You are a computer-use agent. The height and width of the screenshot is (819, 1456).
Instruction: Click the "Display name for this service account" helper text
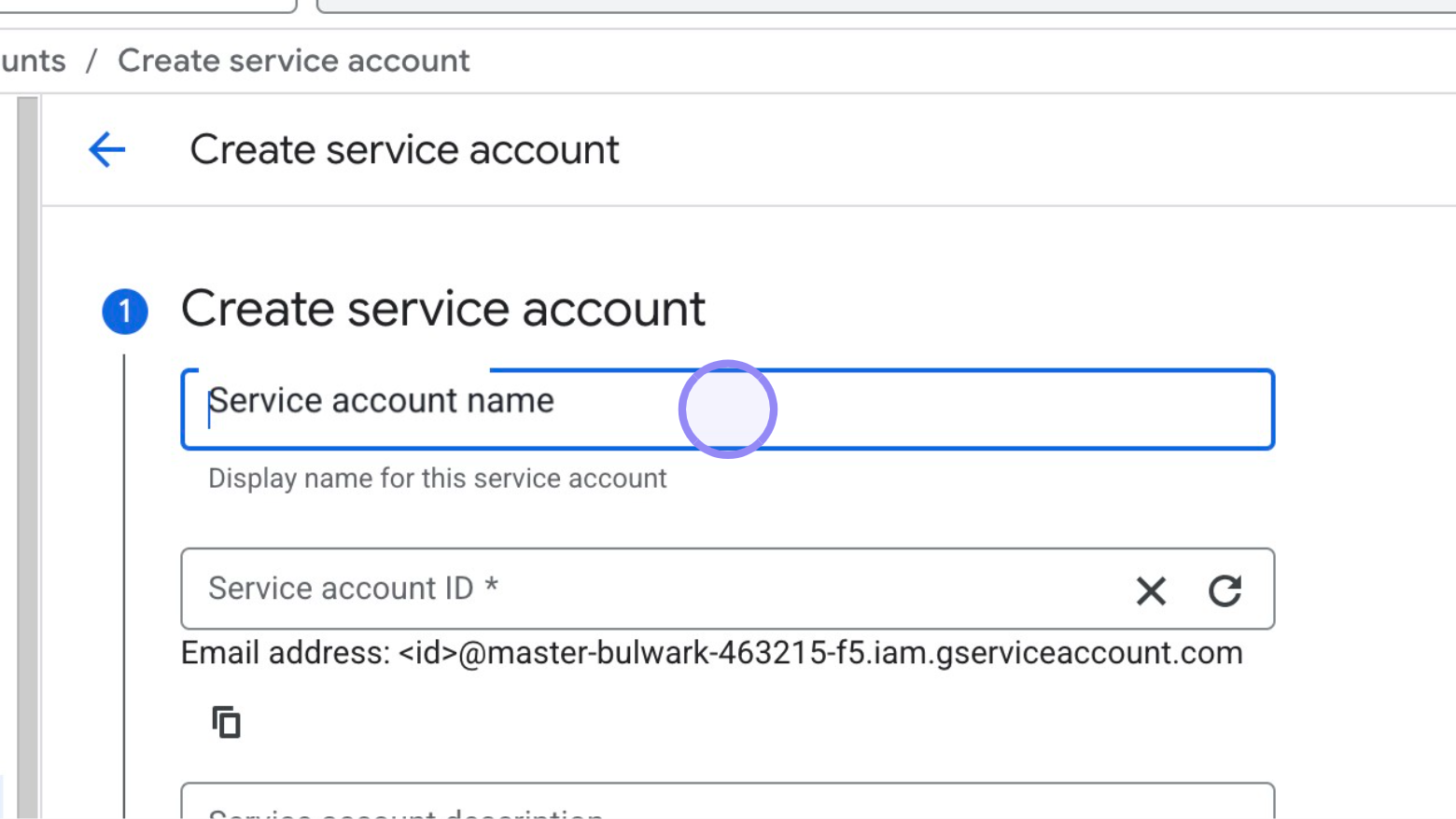tap(435, 479)
